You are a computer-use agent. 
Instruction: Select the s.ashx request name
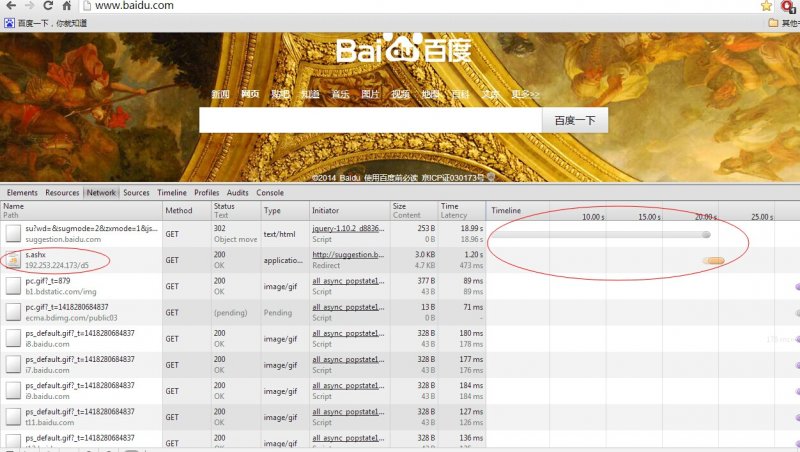coord(35,255)
